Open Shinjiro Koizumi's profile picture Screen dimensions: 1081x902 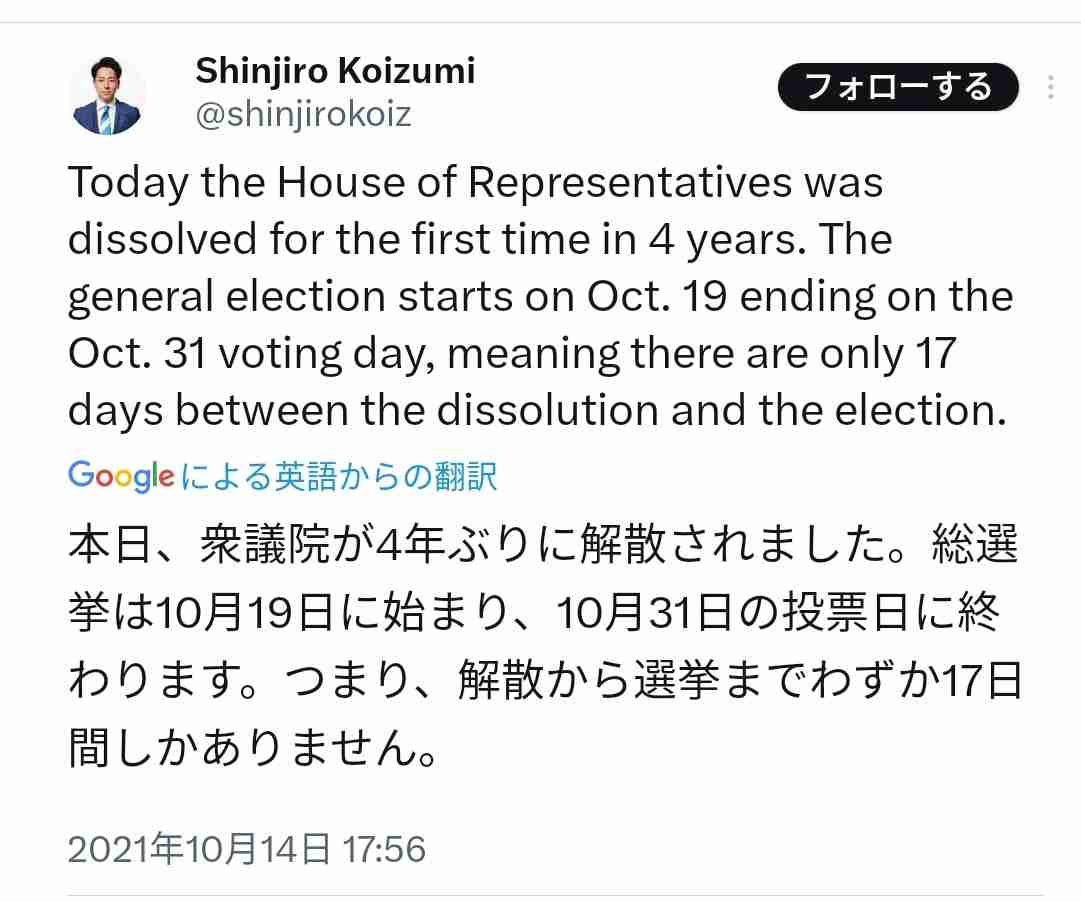[x=107, y=96]
